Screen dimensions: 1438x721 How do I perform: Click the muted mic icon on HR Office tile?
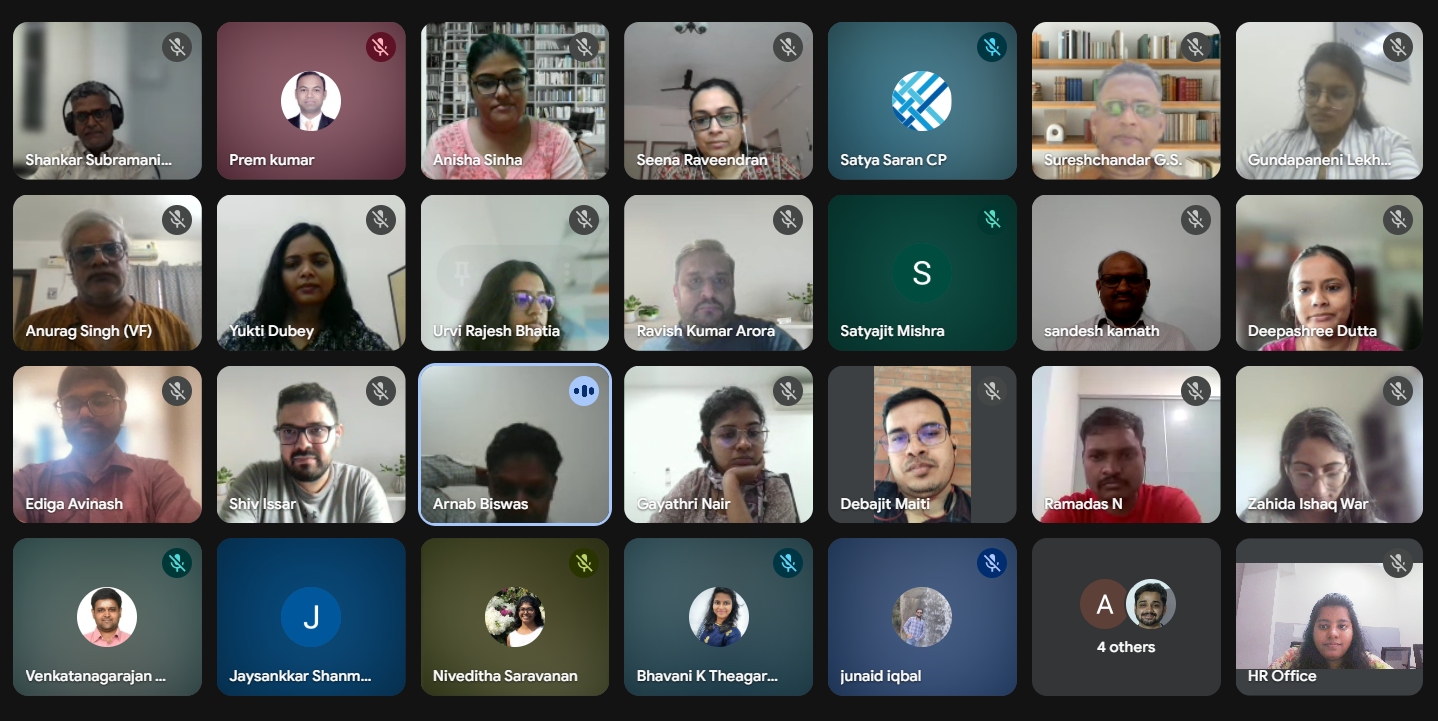click(1398, 564)
